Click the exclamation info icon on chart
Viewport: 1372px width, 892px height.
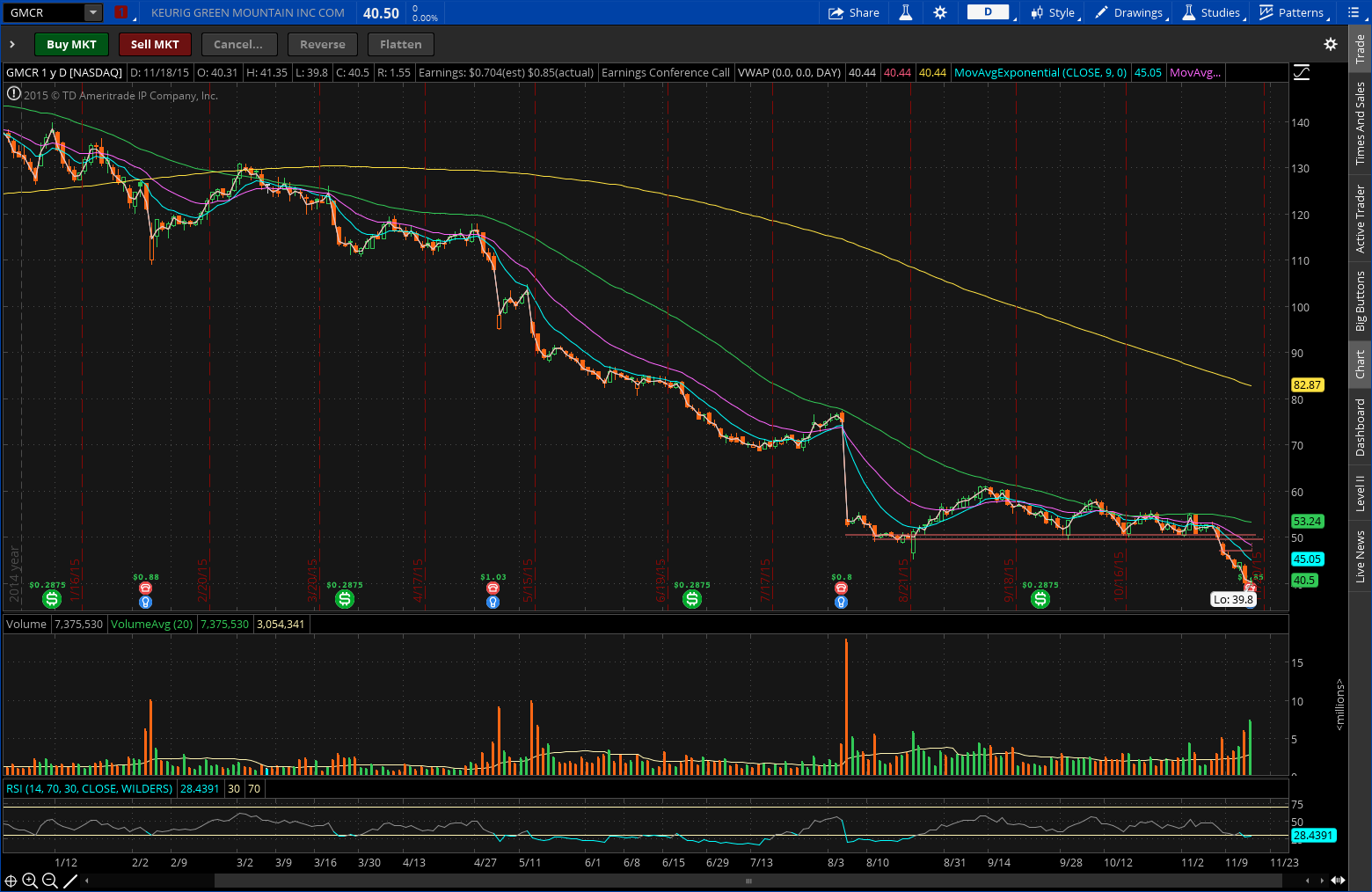point(14,93)
